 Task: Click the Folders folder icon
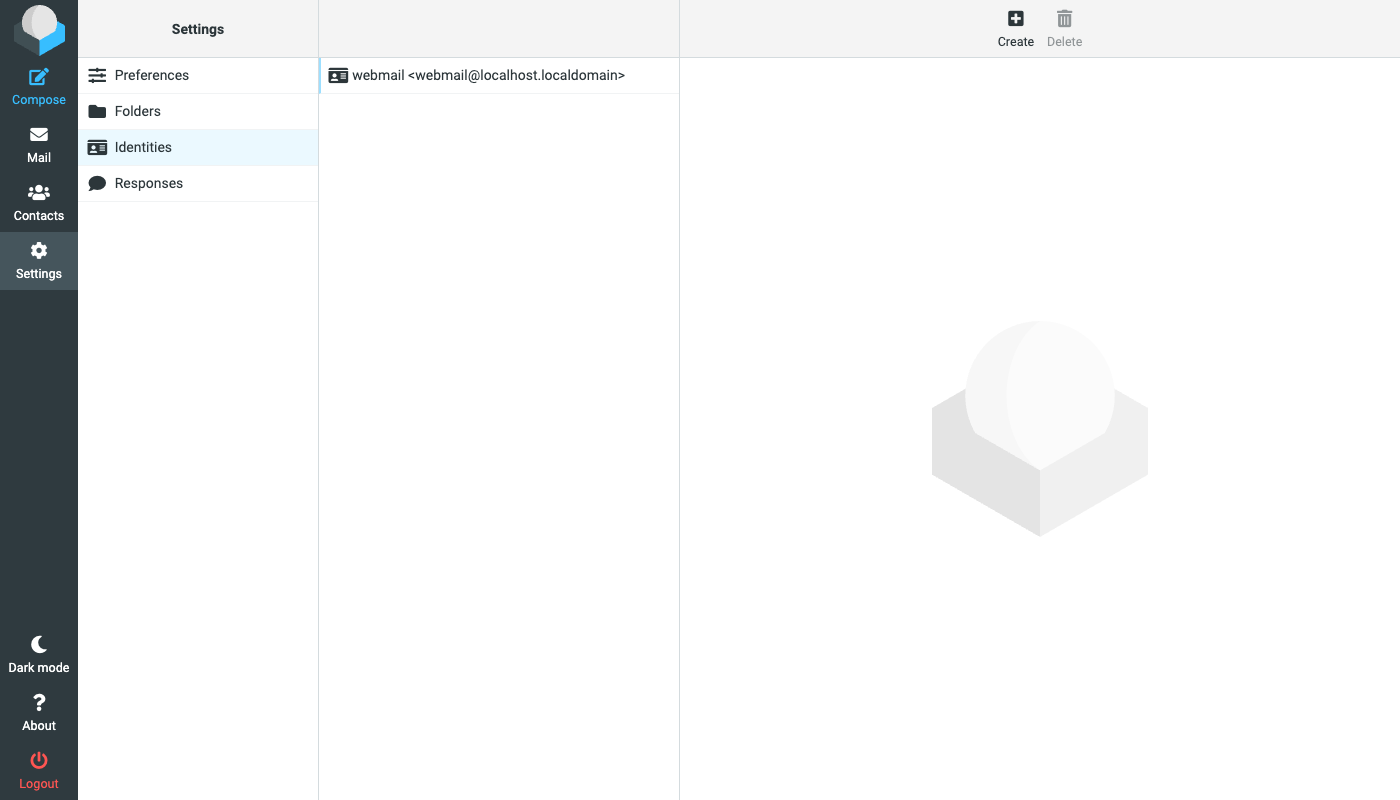97,111
